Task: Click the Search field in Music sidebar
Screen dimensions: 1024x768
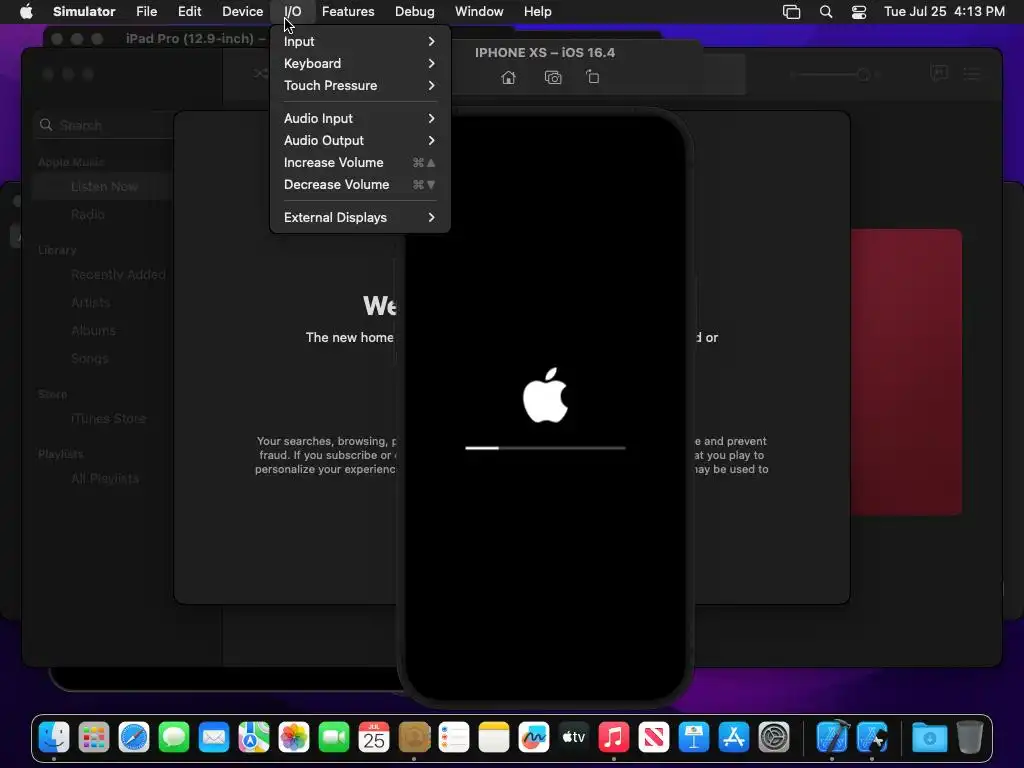Action: coord(104,125)
